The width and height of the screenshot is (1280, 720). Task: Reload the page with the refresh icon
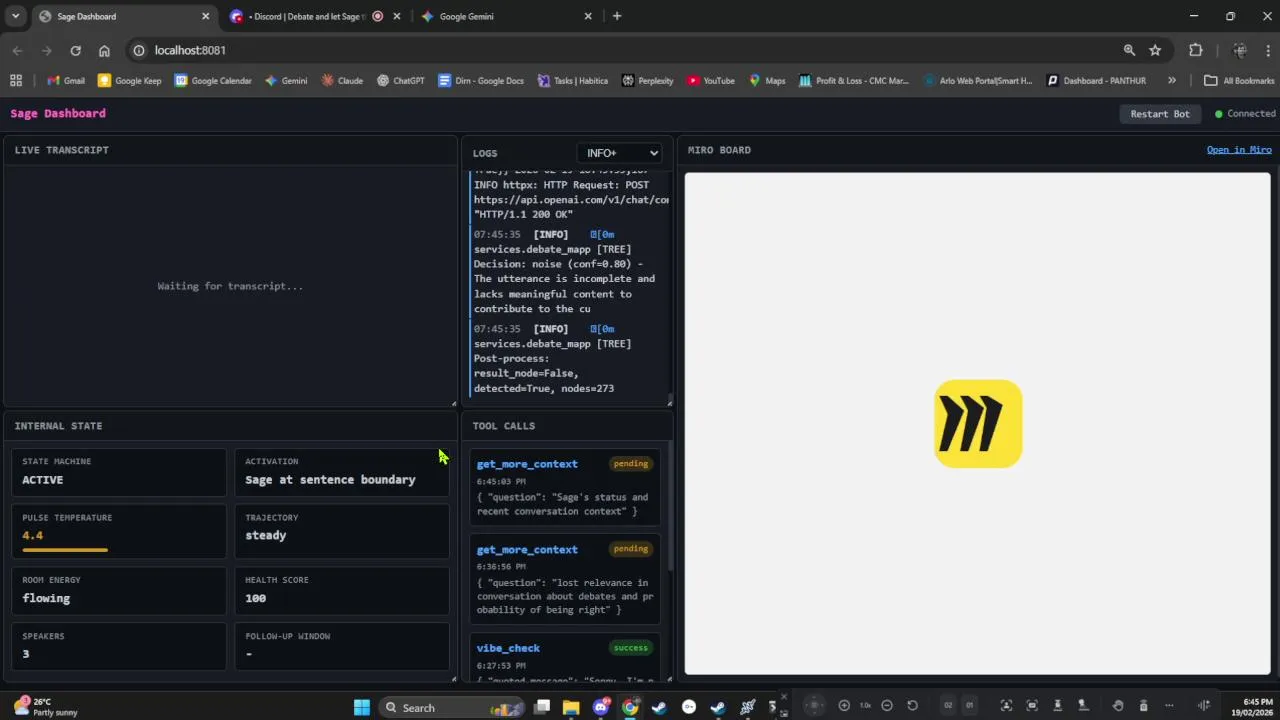coord(75,50)
